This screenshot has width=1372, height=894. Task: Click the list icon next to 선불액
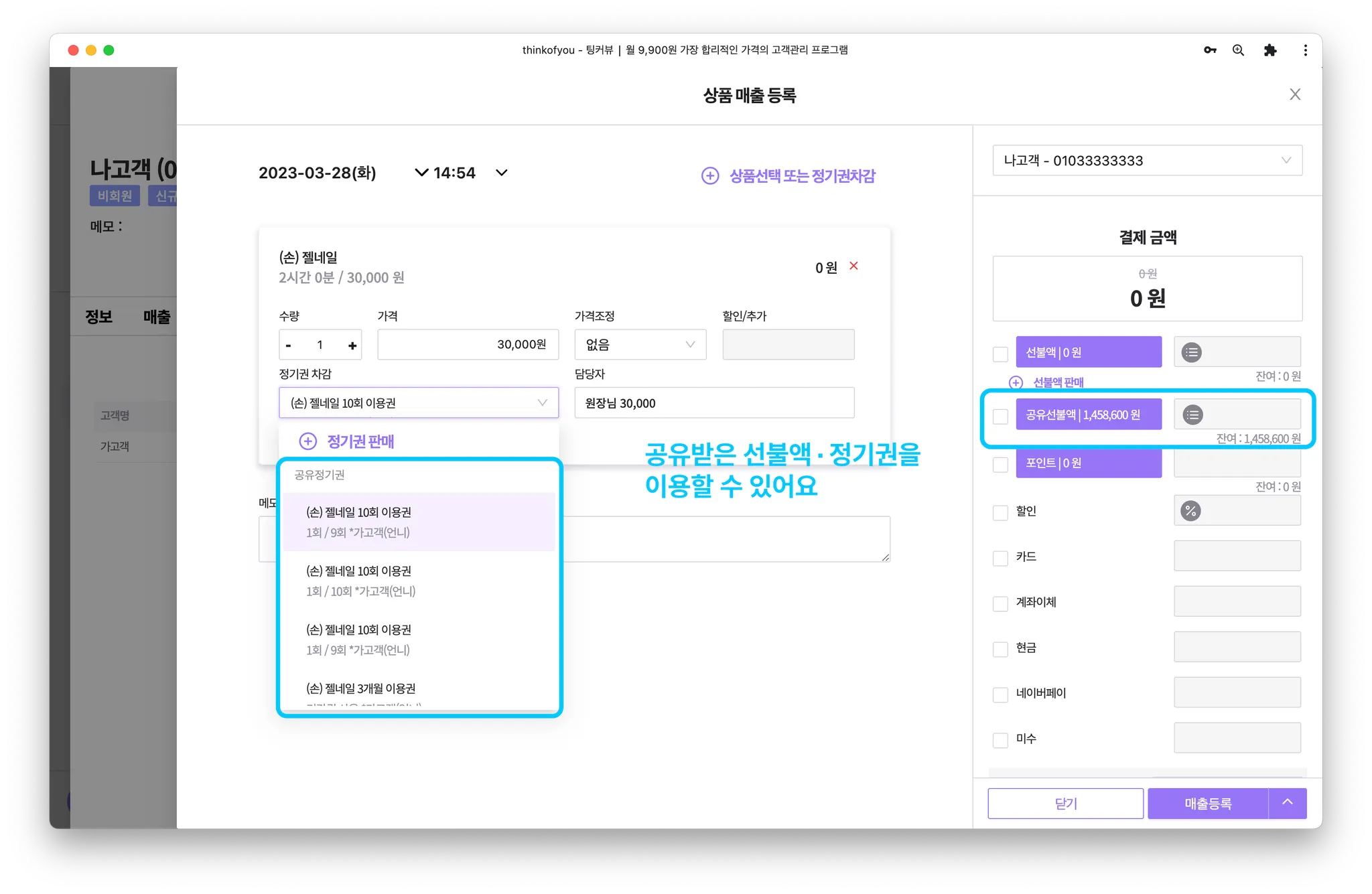(1191, 352)
